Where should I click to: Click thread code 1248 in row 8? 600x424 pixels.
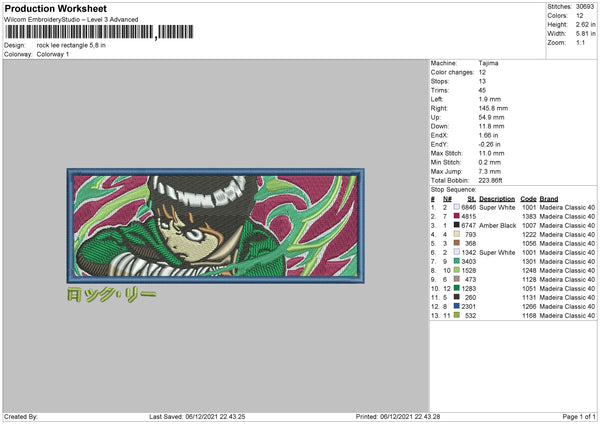(x=529, y=271)
